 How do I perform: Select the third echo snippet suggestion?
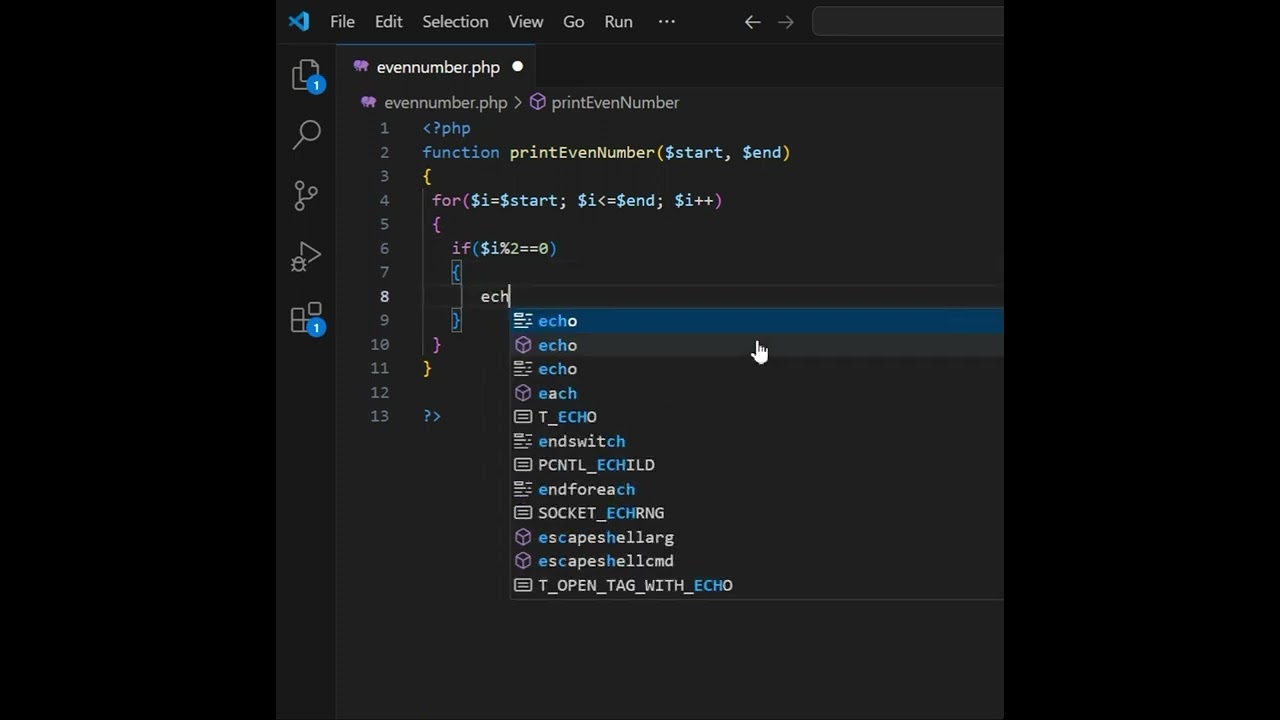tap(757, 369)
